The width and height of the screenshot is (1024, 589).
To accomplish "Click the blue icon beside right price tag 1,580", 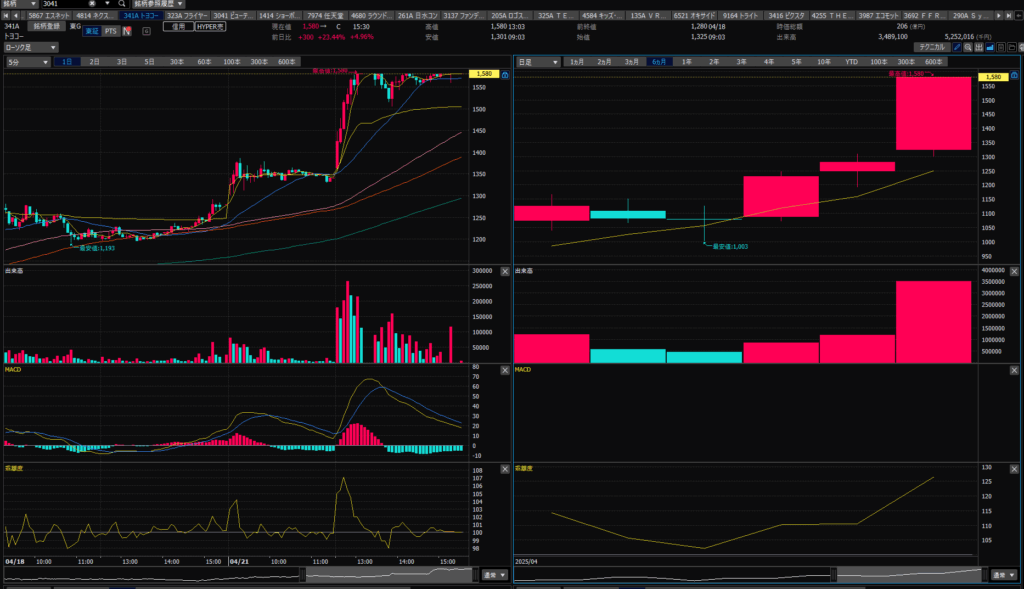I will point(1014,77).
